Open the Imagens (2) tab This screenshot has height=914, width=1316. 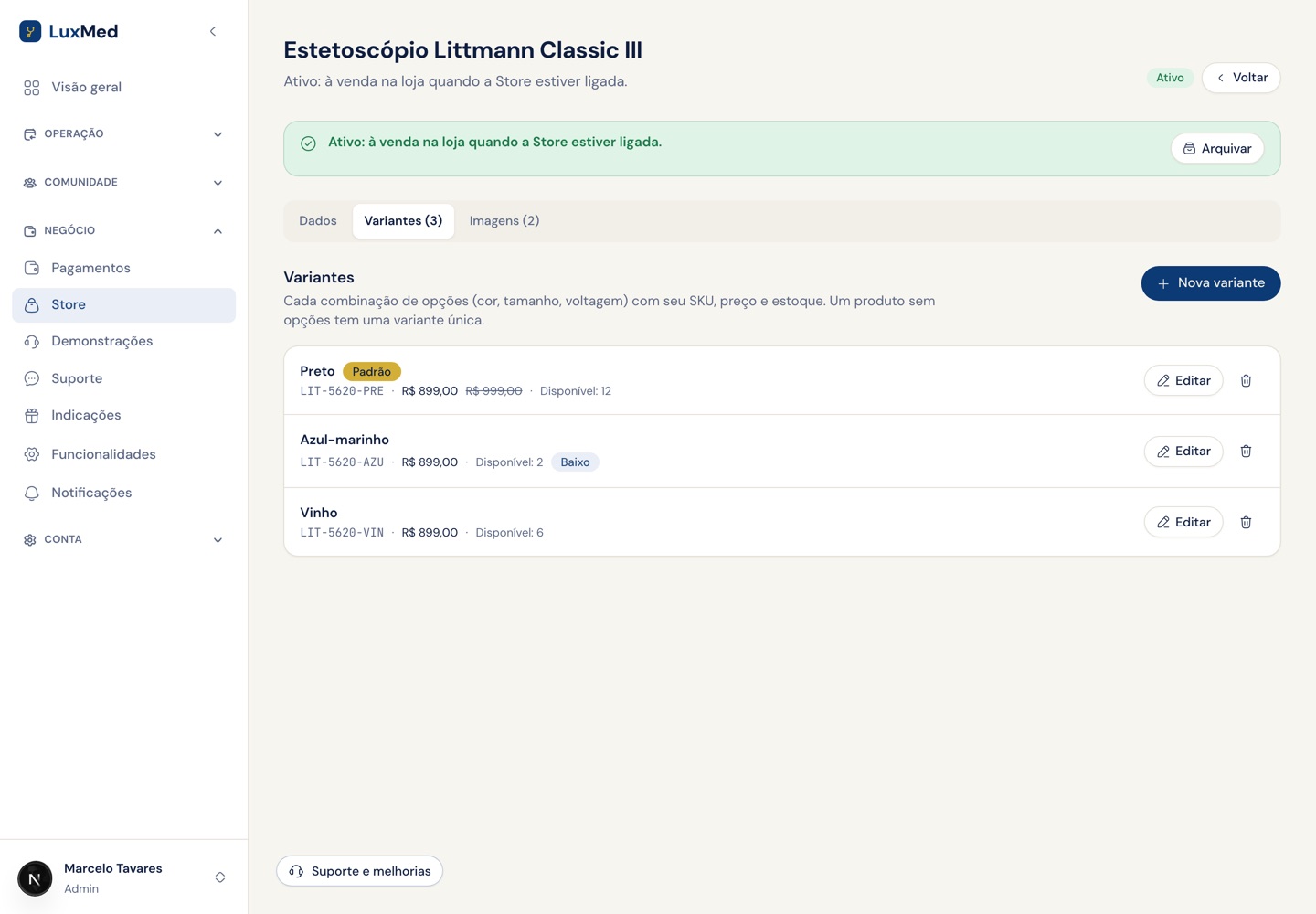pos(504,221)
